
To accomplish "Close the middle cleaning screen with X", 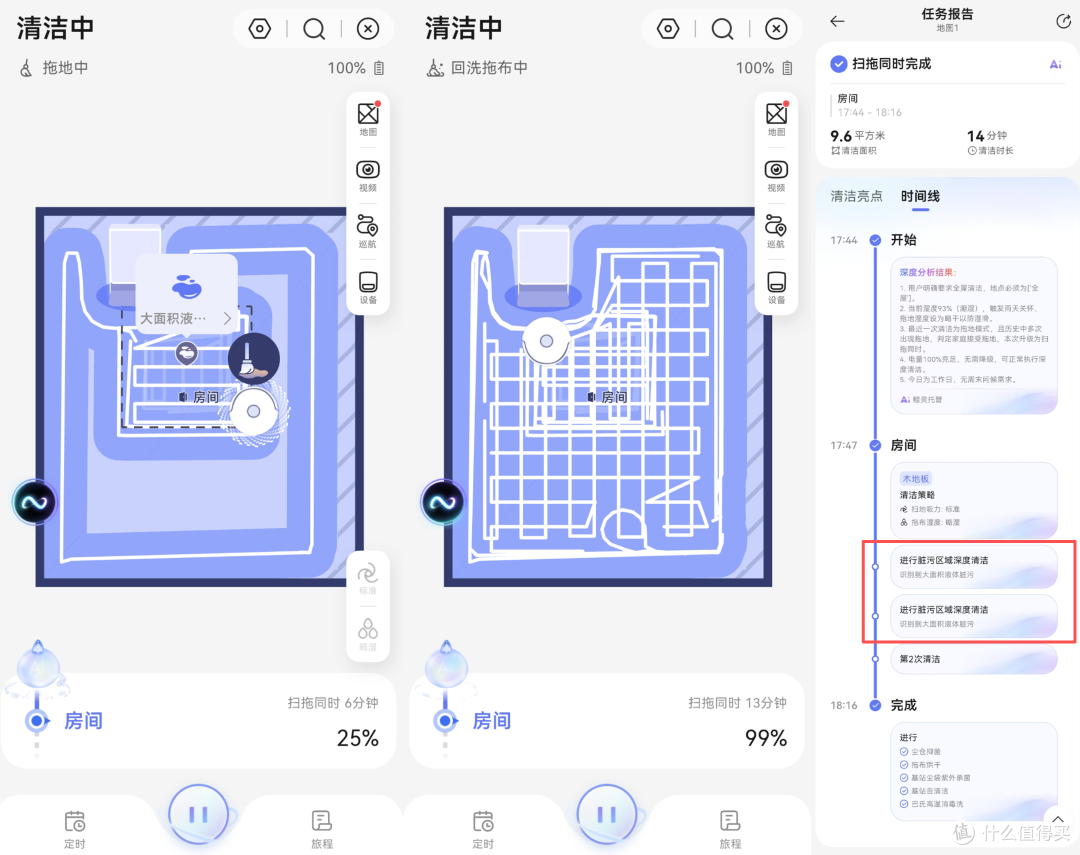I will (776, 29).
